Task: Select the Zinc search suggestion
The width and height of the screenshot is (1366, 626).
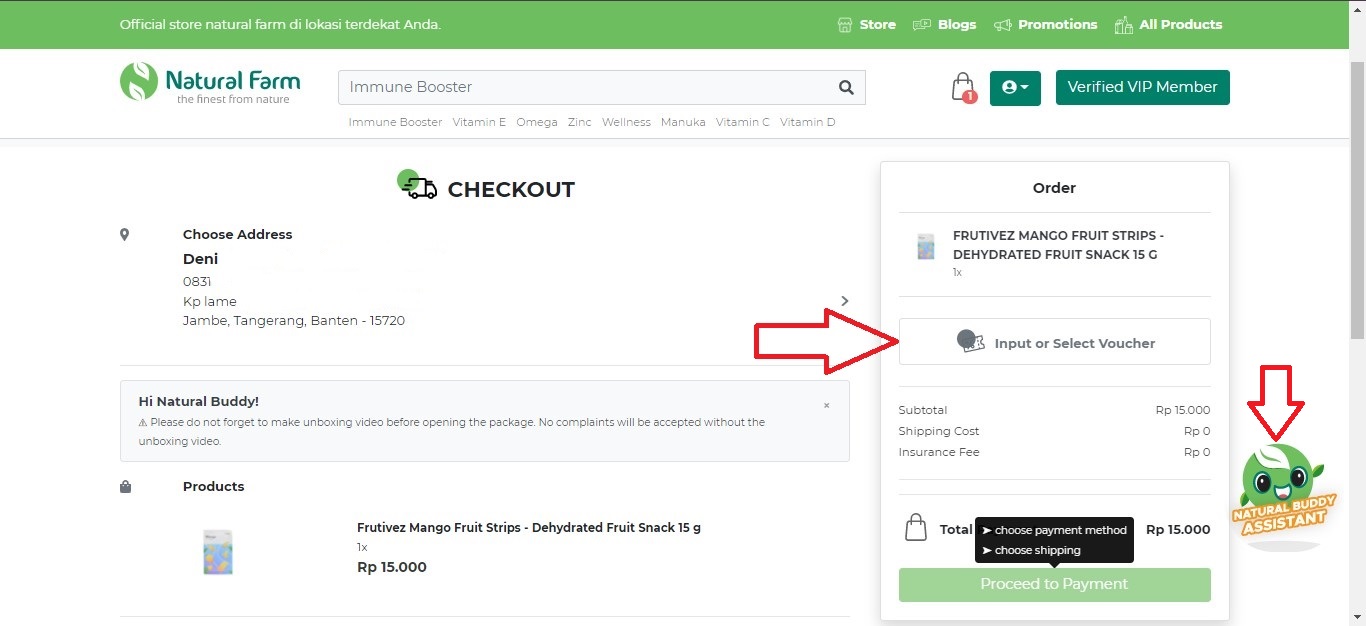Action: (x=580, y=122)
